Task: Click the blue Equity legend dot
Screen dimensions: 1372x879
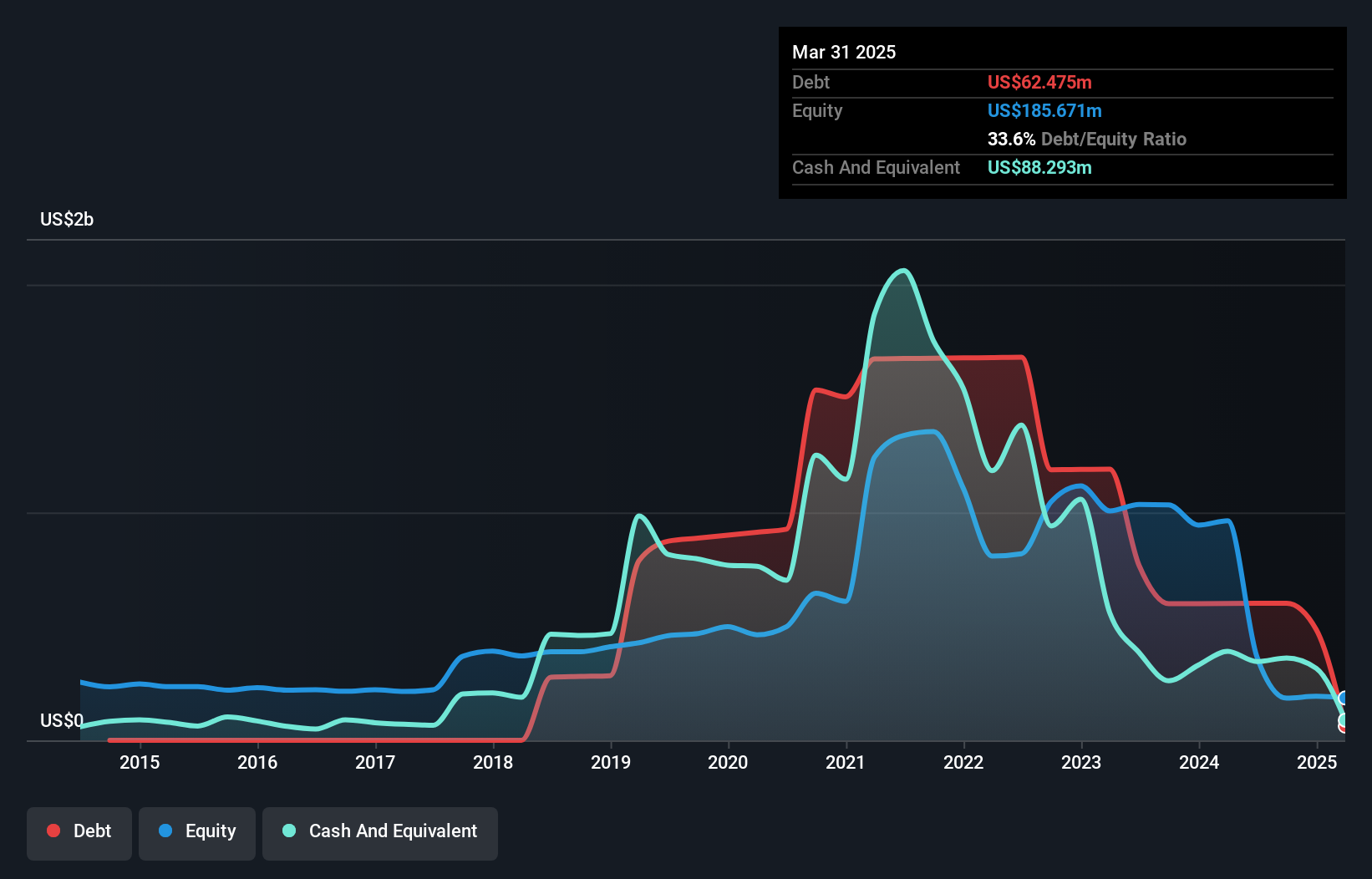Action: pyautogui.click(x=165, y=831)
